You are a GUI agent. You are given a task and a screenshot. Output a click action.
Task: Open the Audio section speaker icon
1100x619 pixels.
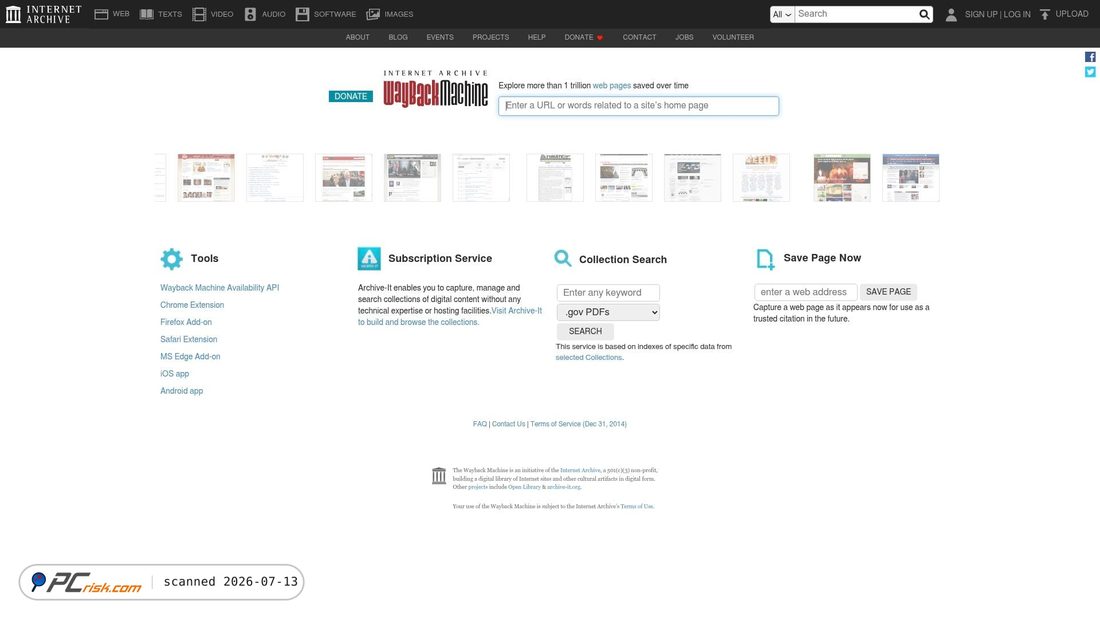(x=250, y=14)
